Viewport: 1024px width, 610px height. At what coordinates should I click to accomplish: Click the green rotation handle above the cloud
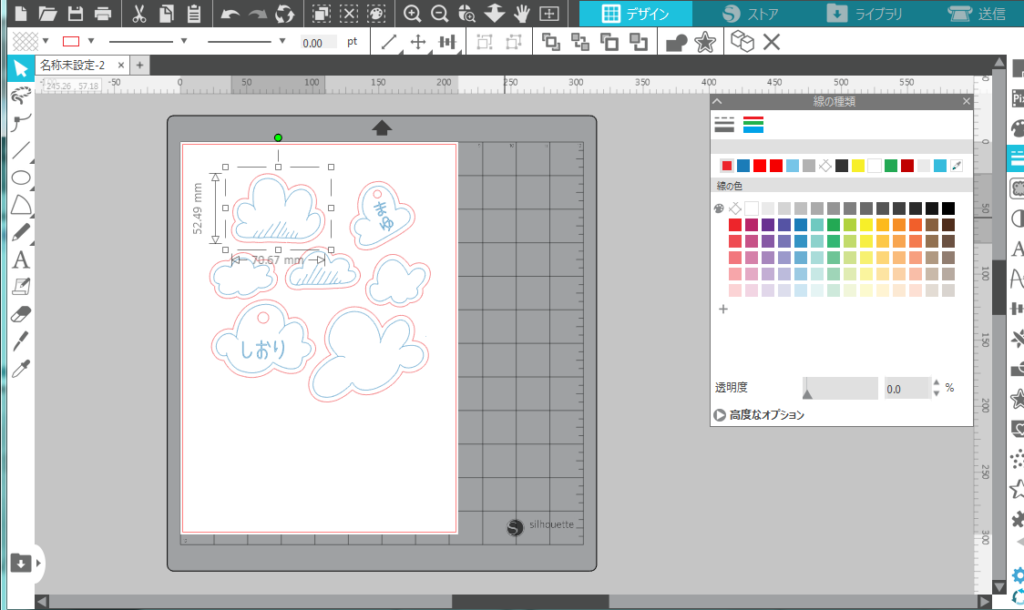point(278,138)
